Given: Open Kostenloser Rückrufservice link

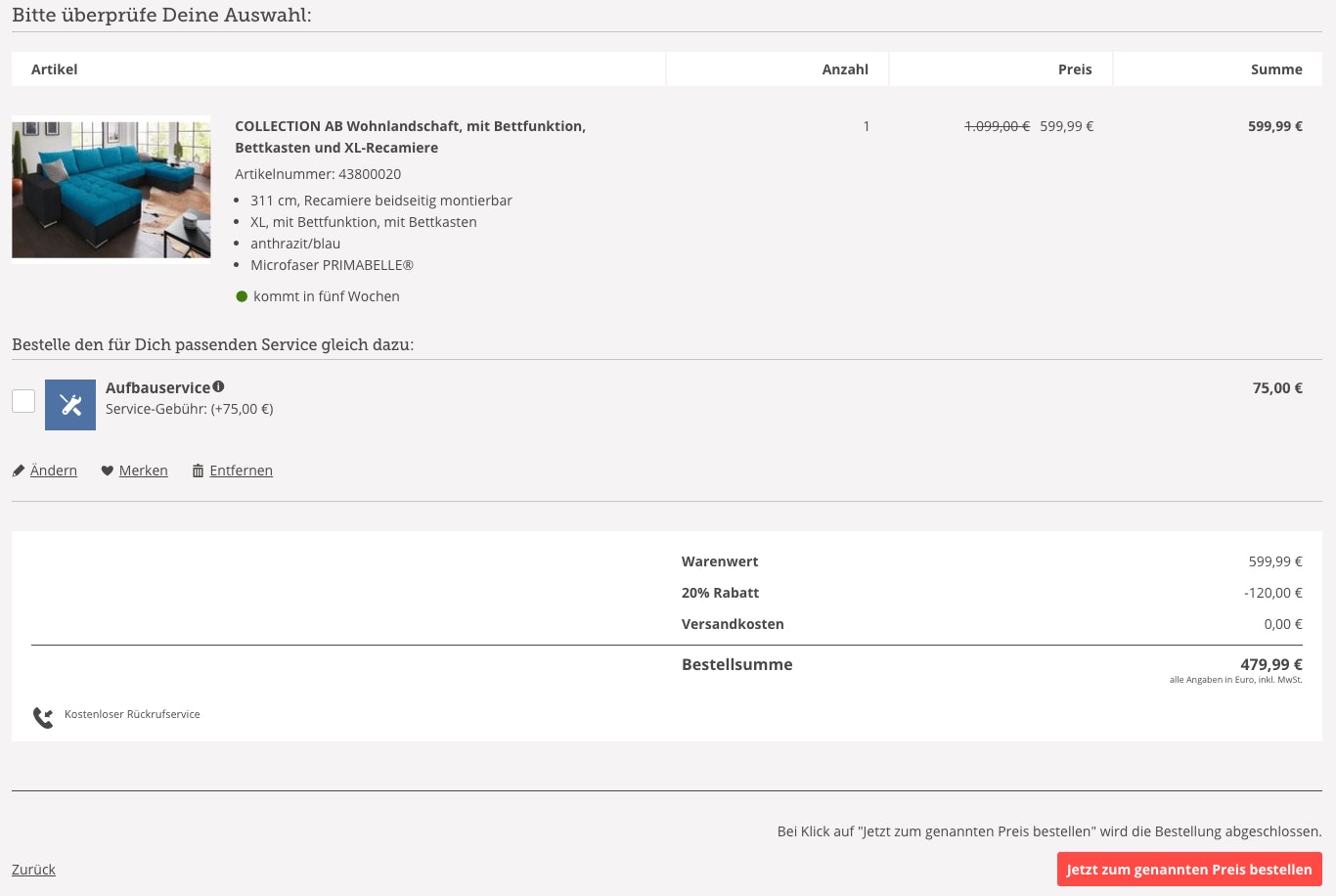Looking at the screenshot, I should pyautogui.click(x=132, y=714).
